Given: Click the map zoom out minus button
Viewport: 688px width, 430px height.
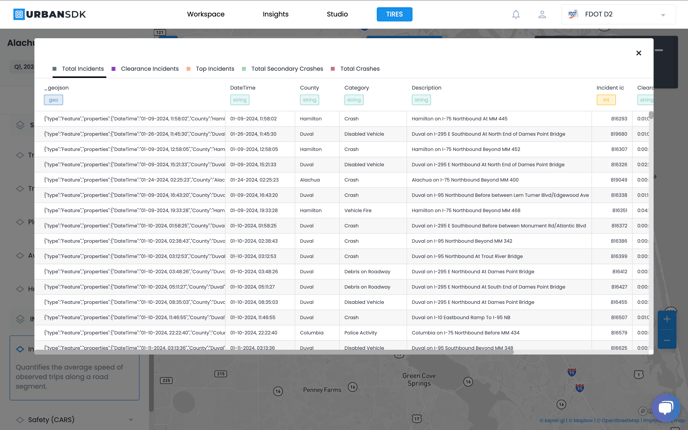Looking at the screenshot, I should [666, 340].
